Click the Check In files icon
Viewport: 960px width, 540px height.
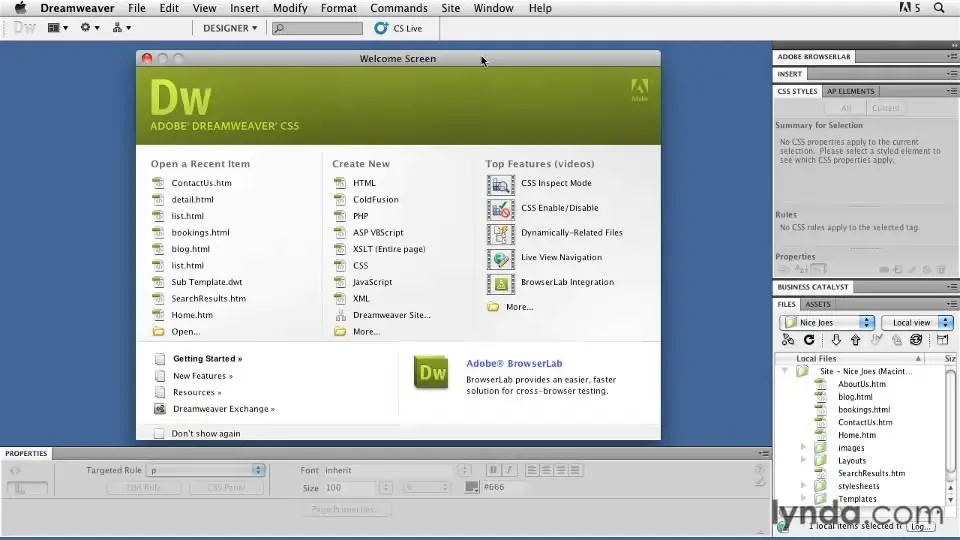[897, 340]
